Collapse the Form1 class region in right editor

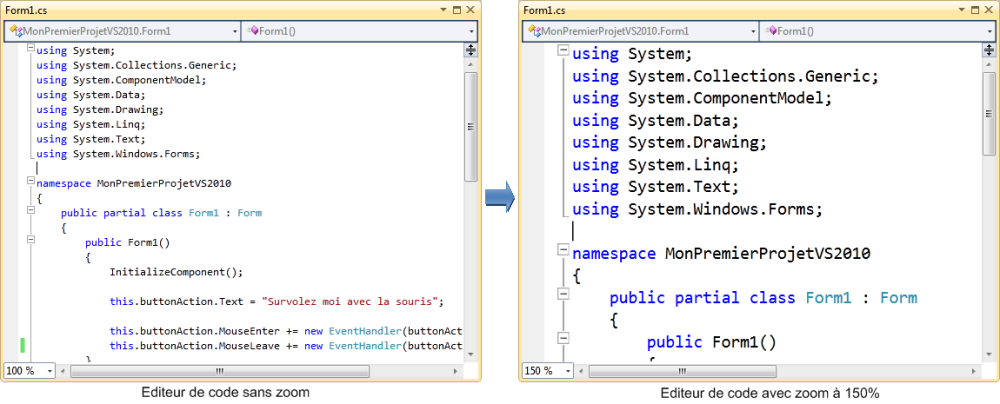click(564, 296)
